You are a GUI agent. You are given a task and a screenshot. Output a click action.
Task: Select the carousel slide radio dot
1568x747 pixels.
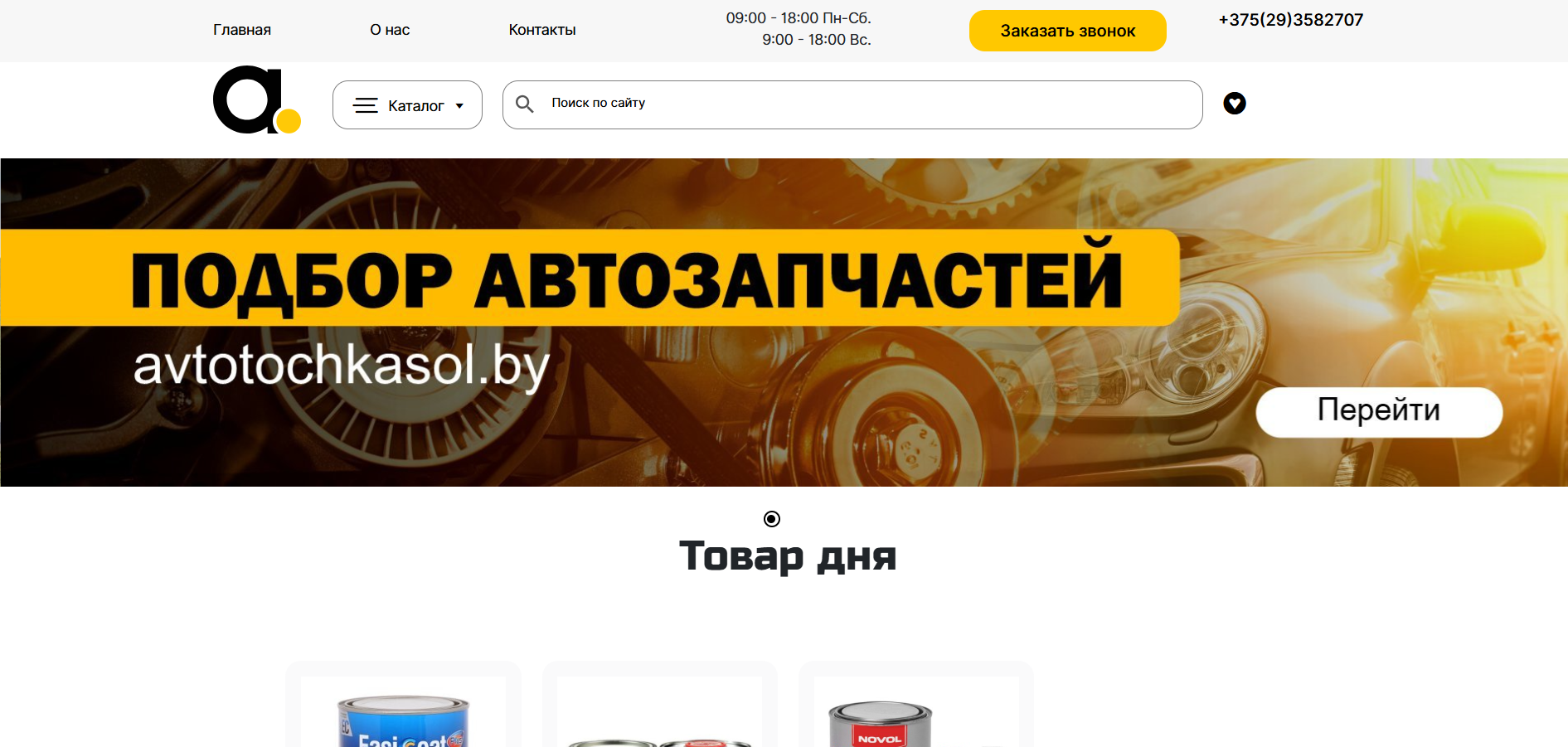(772, 519)
